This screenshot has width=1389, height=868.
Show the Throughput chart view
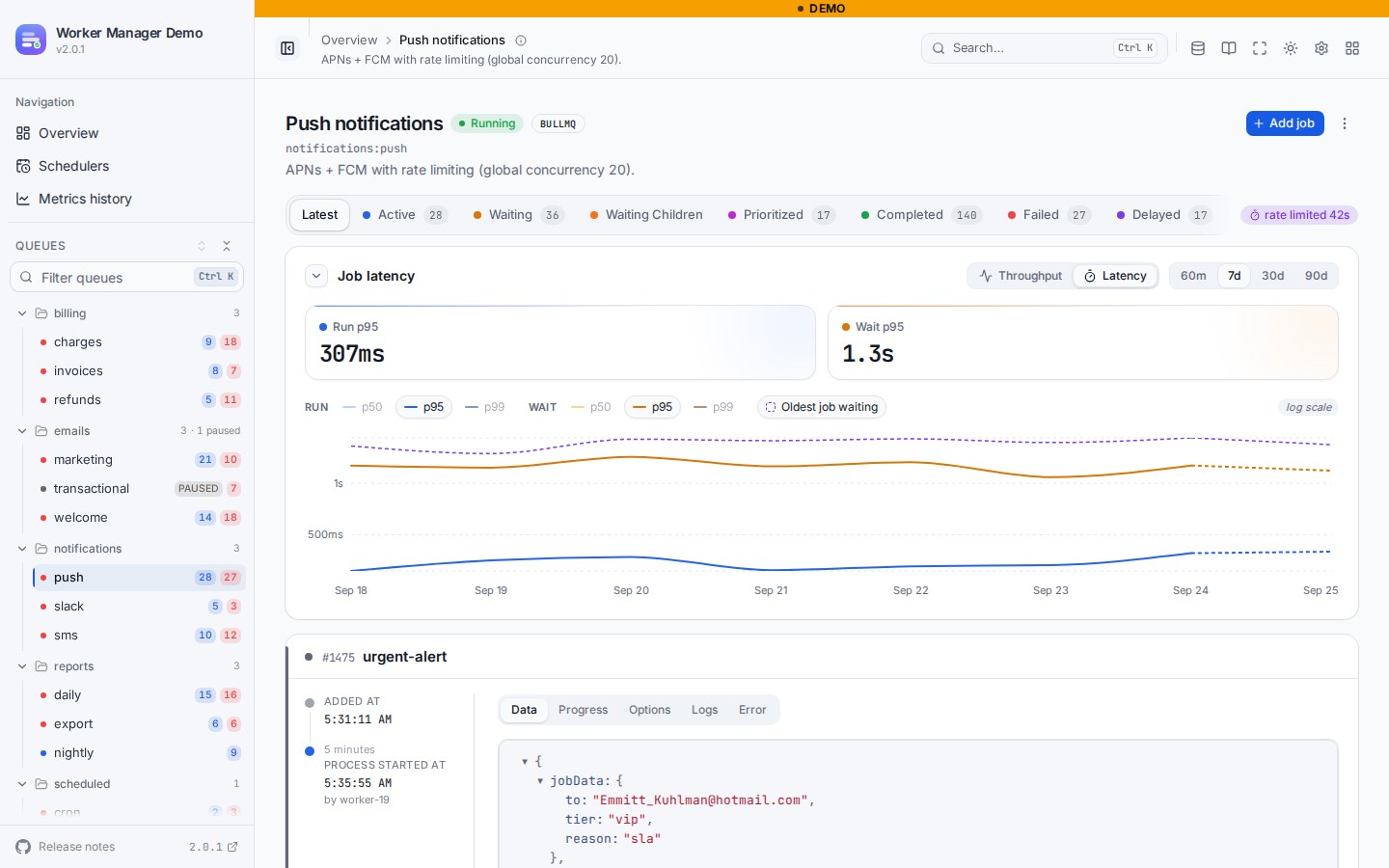(x=1021, y=276)
